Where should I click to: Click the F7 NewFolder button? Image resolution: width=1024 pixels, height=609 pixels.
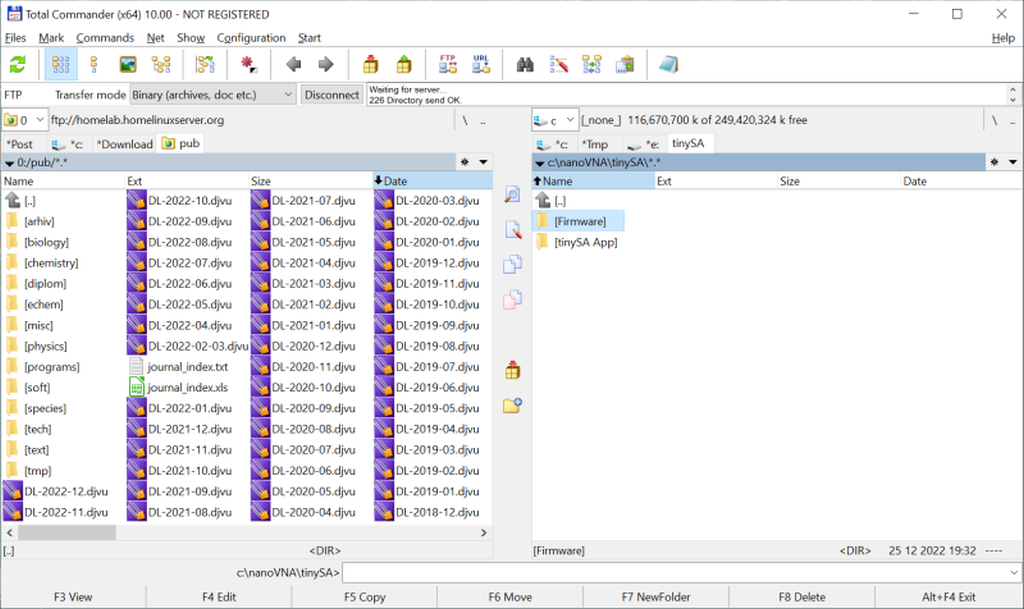(x=656, y=597)
